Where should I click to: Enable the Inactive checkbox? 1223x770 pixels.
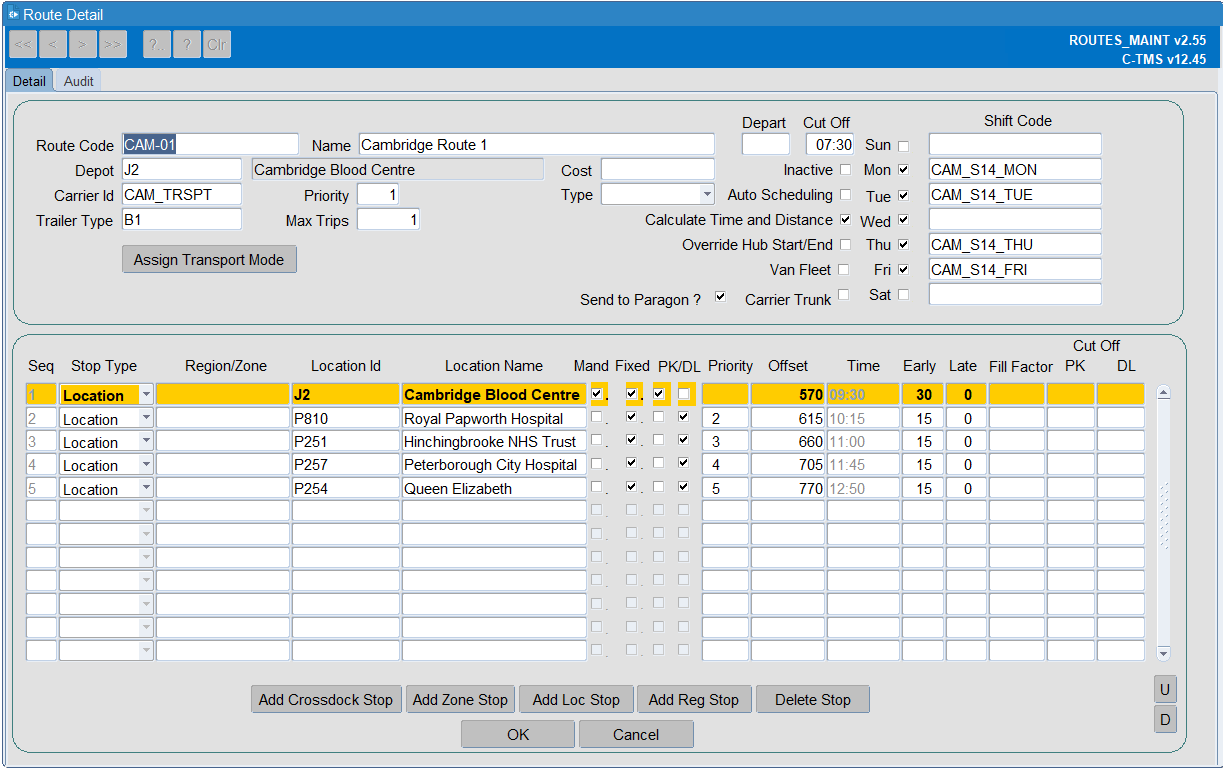click(845, 170)
